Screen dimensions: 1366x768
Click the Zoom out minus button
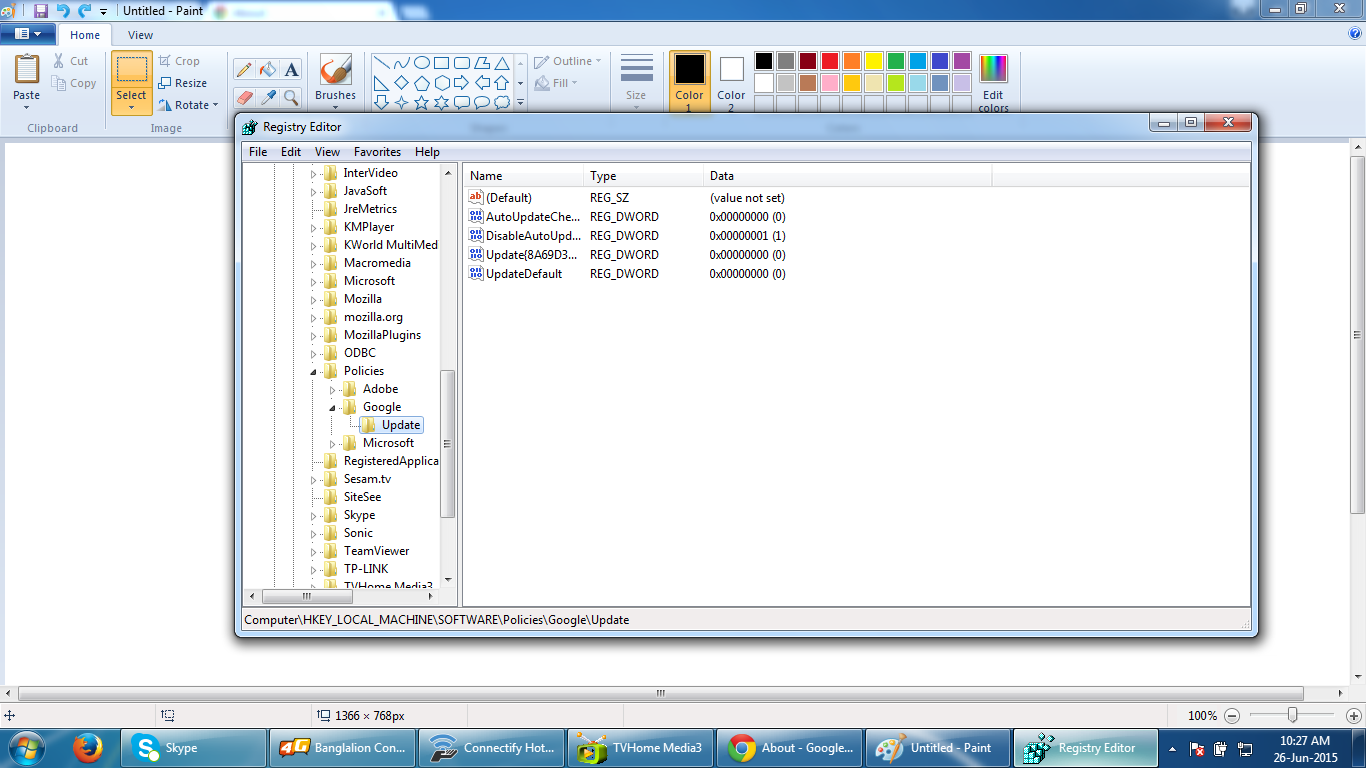[1232, 716]
